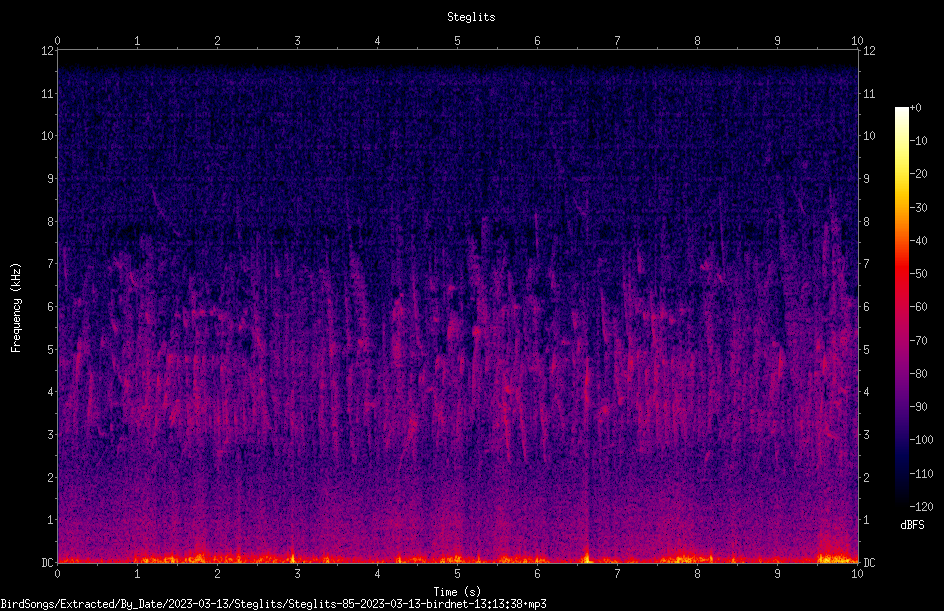Screen dimensions: 944x611
Task: Click the mp3 file path at the bottom
Action: 273,604
